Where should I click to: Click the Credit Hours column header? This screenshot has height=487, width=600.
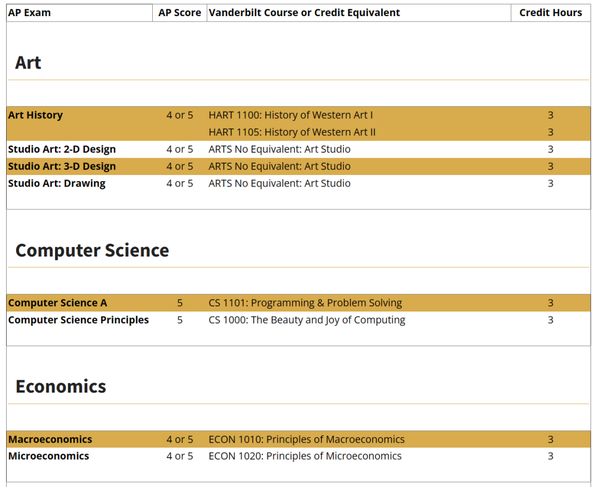coord(551,13)
